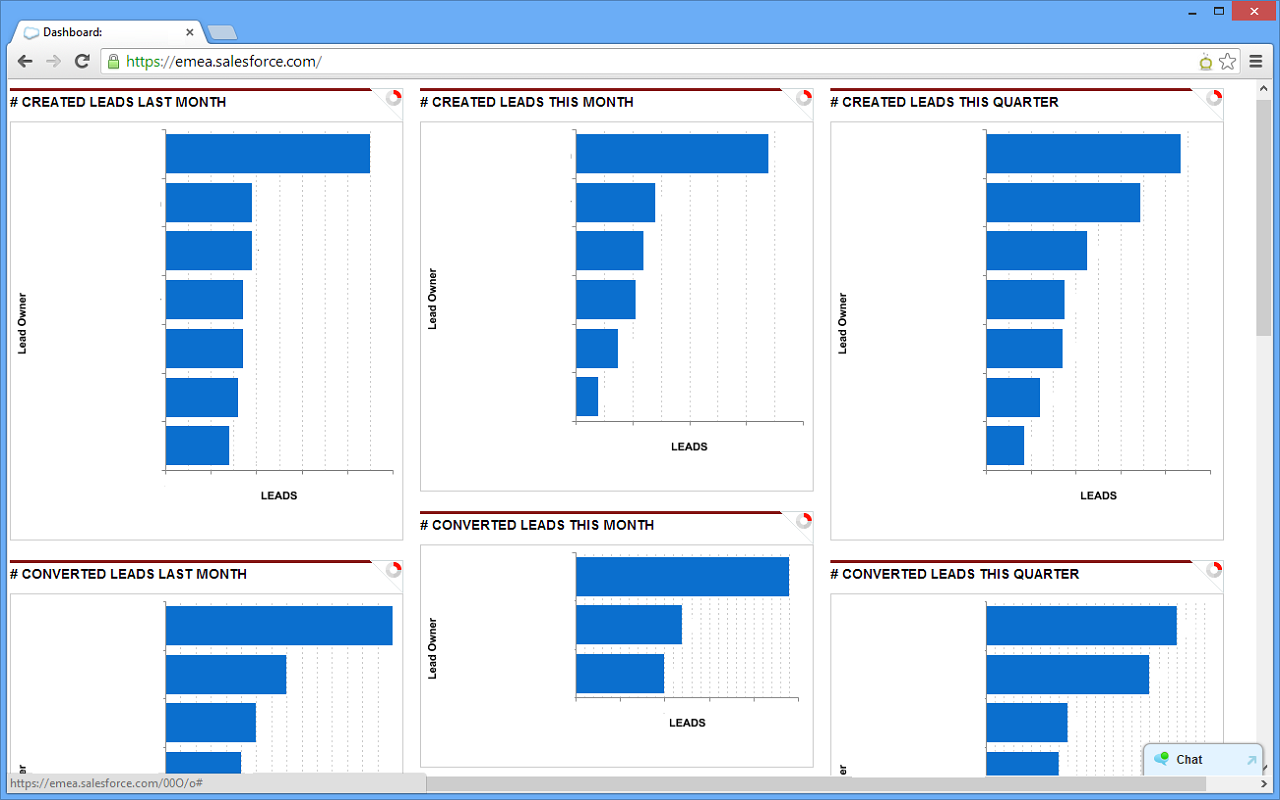Viewport: 1280px width, 800px height.
Task: Click corner chart icon of Converted Leads This Quarter
Action: (x=1214, y=569)
